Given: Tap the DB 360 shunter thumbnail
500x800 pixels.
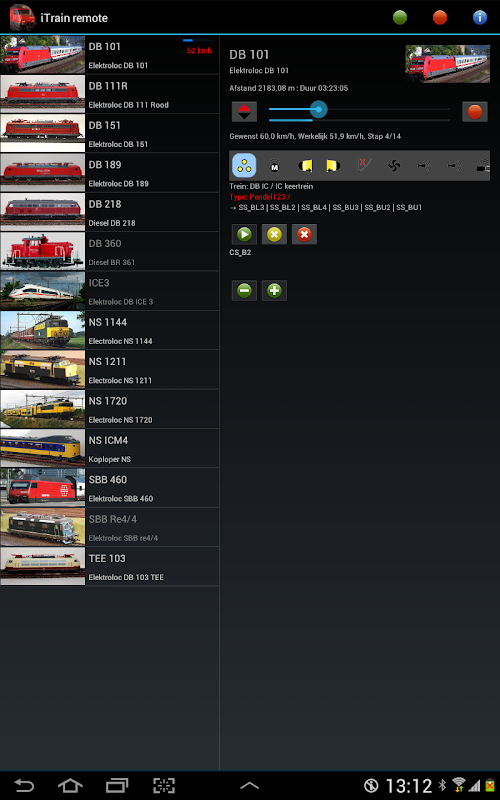Looking at the screenshot, I should 42,252.
